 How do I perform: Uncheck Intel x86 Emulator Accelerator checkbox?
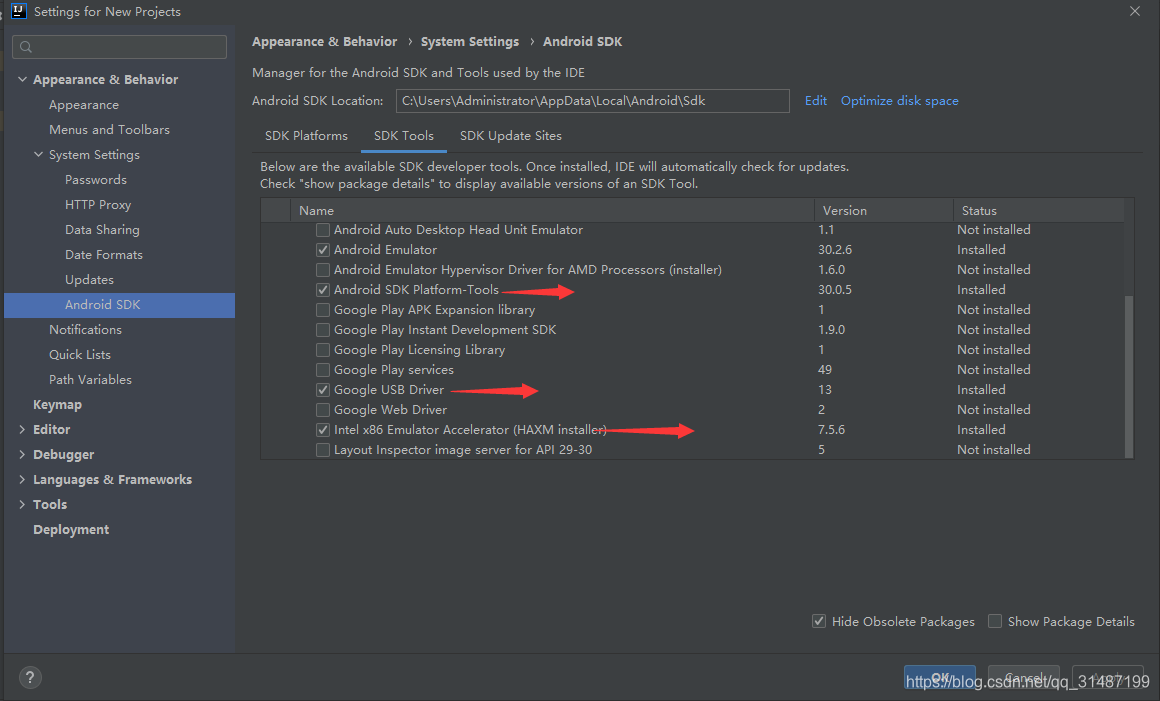323,430
